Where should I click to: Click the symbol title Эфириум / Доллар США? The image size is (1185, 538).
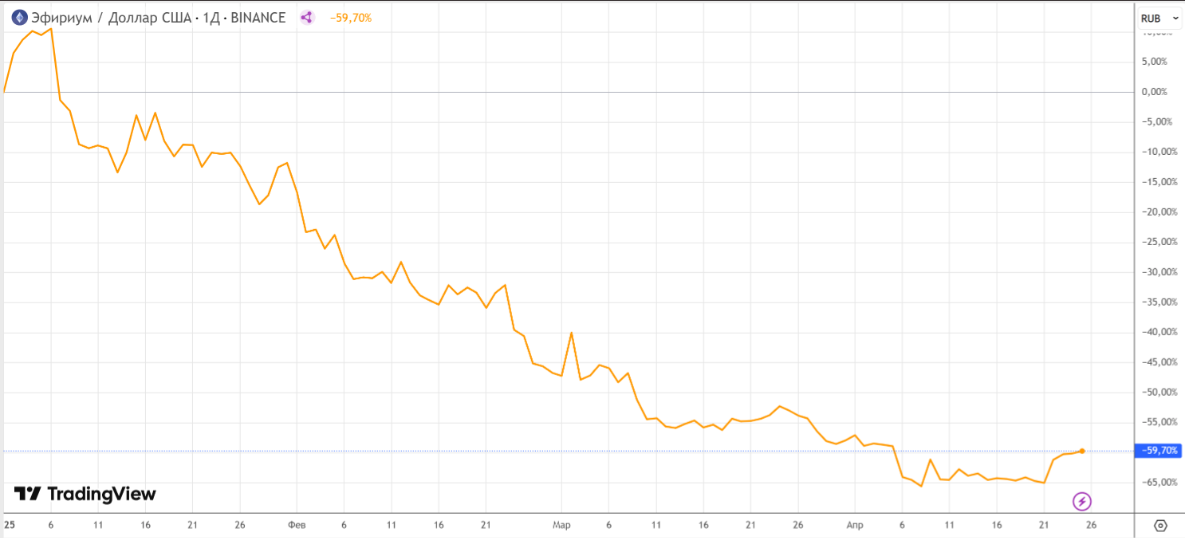[x=110, y=18]
